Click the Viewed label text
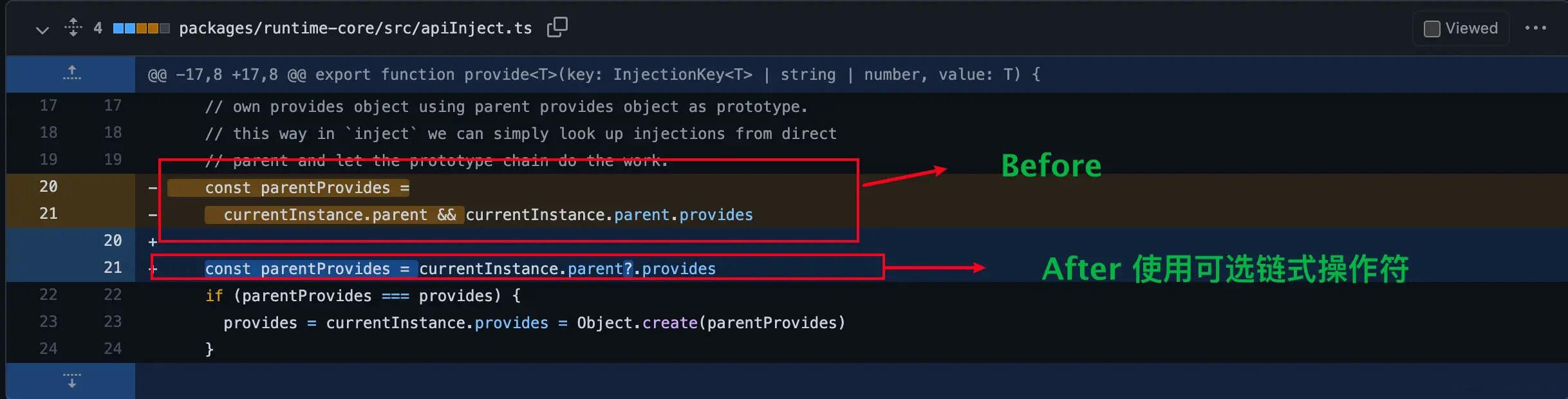The image size is (1568, 399). pos(1471,28)
